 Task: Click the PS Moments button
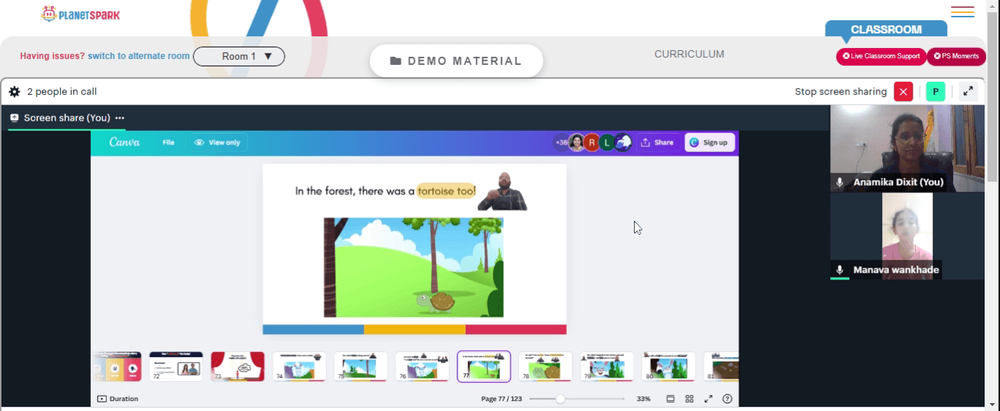coord(956,56)
